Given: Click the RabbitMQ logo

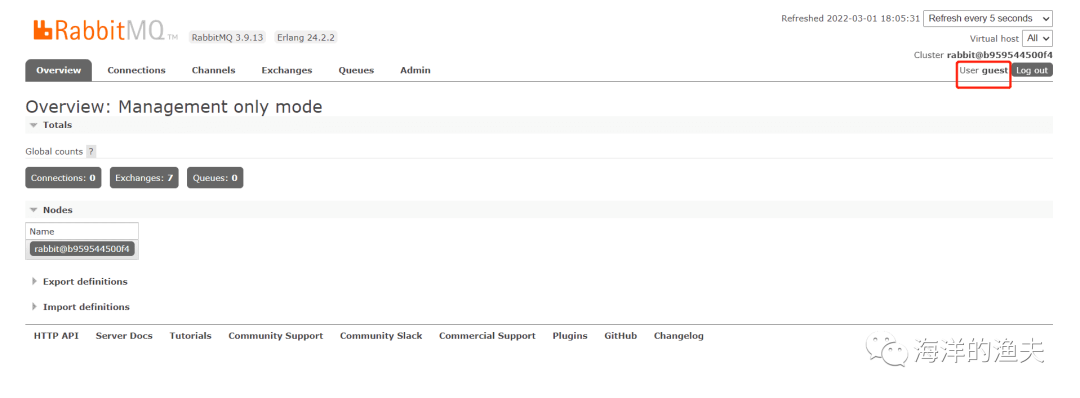Looking at the screenshot, I should pyautogui.click(x=105, y=31).
